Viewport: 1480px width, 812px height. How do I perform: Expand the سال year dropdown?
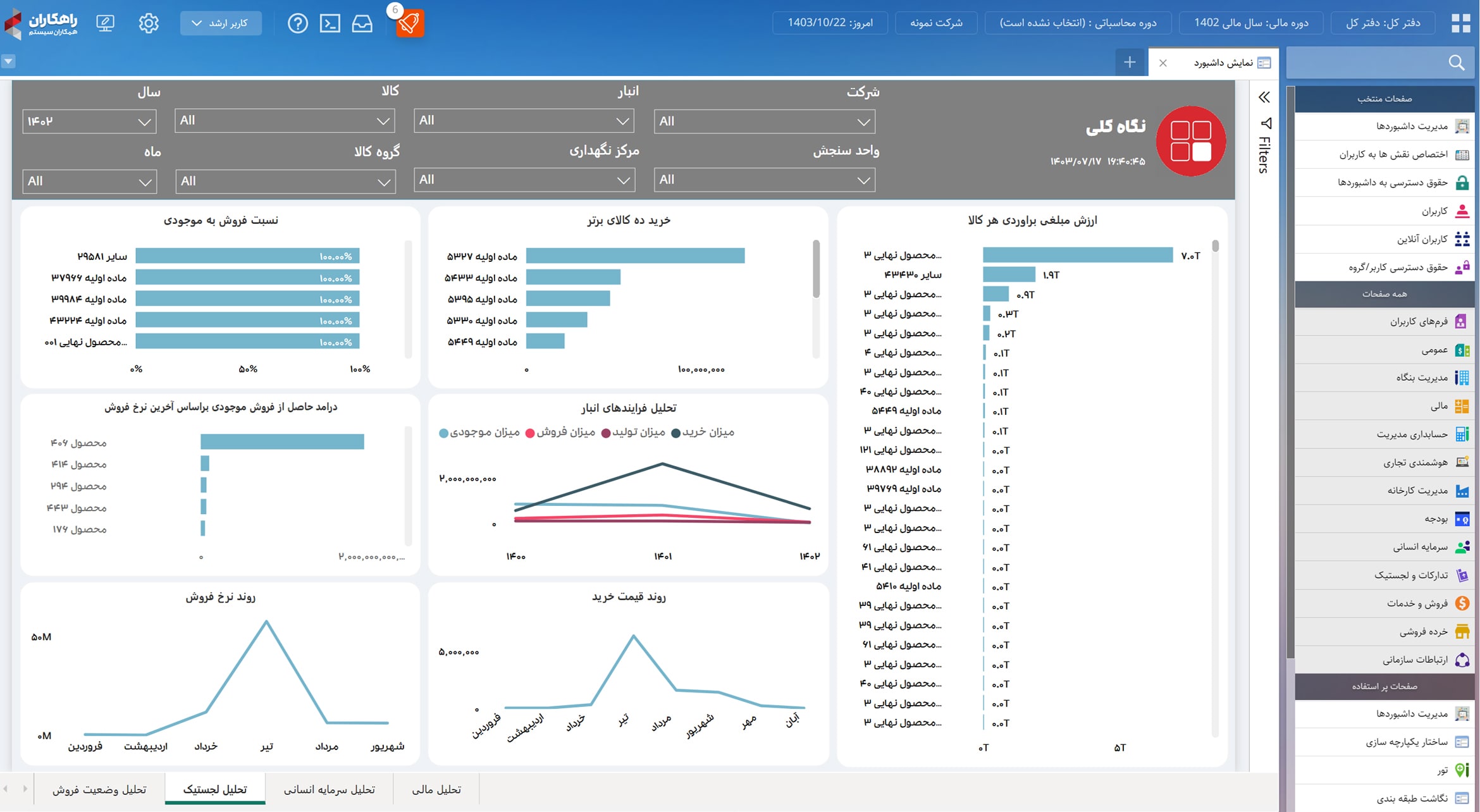[89, 121]
